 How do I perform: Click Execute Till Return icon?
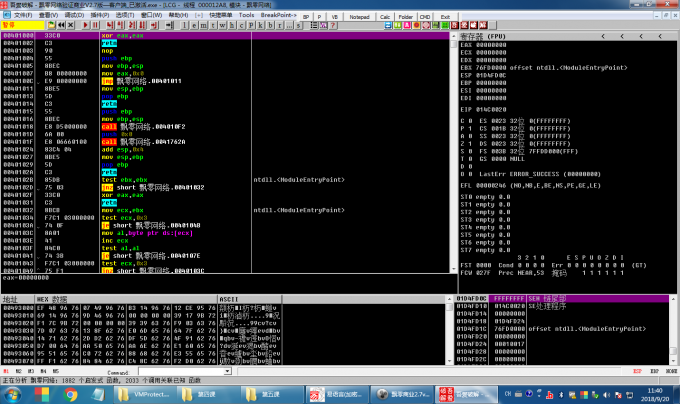(x=154, y=25)
